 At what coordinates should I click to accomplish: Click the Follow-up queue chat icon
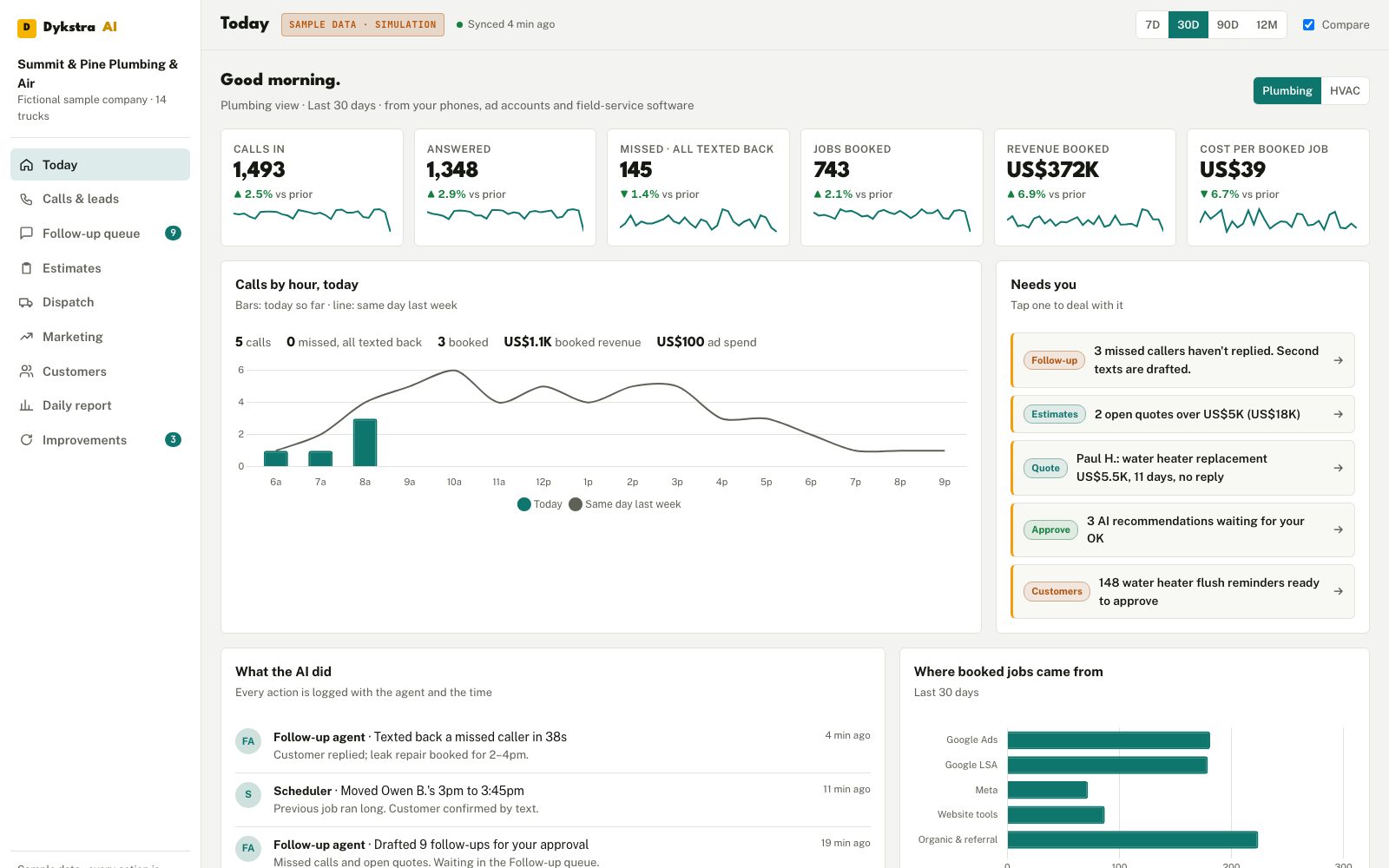26,233
